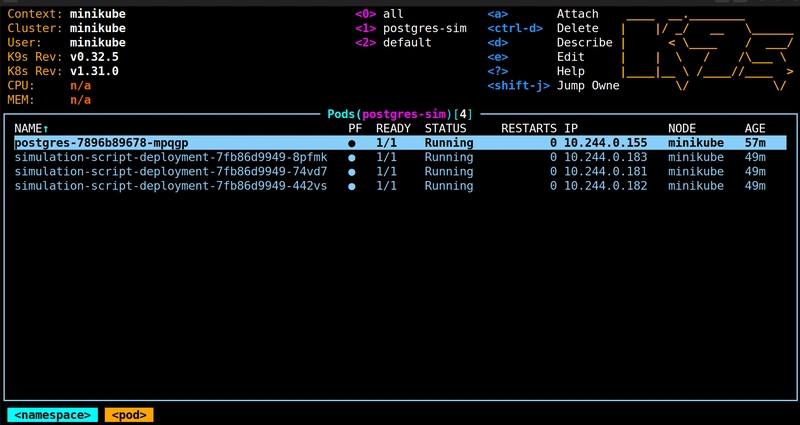Click the Jump Owner shortcut hint
This screenshot has height=425, width=800.
[554, 86]
